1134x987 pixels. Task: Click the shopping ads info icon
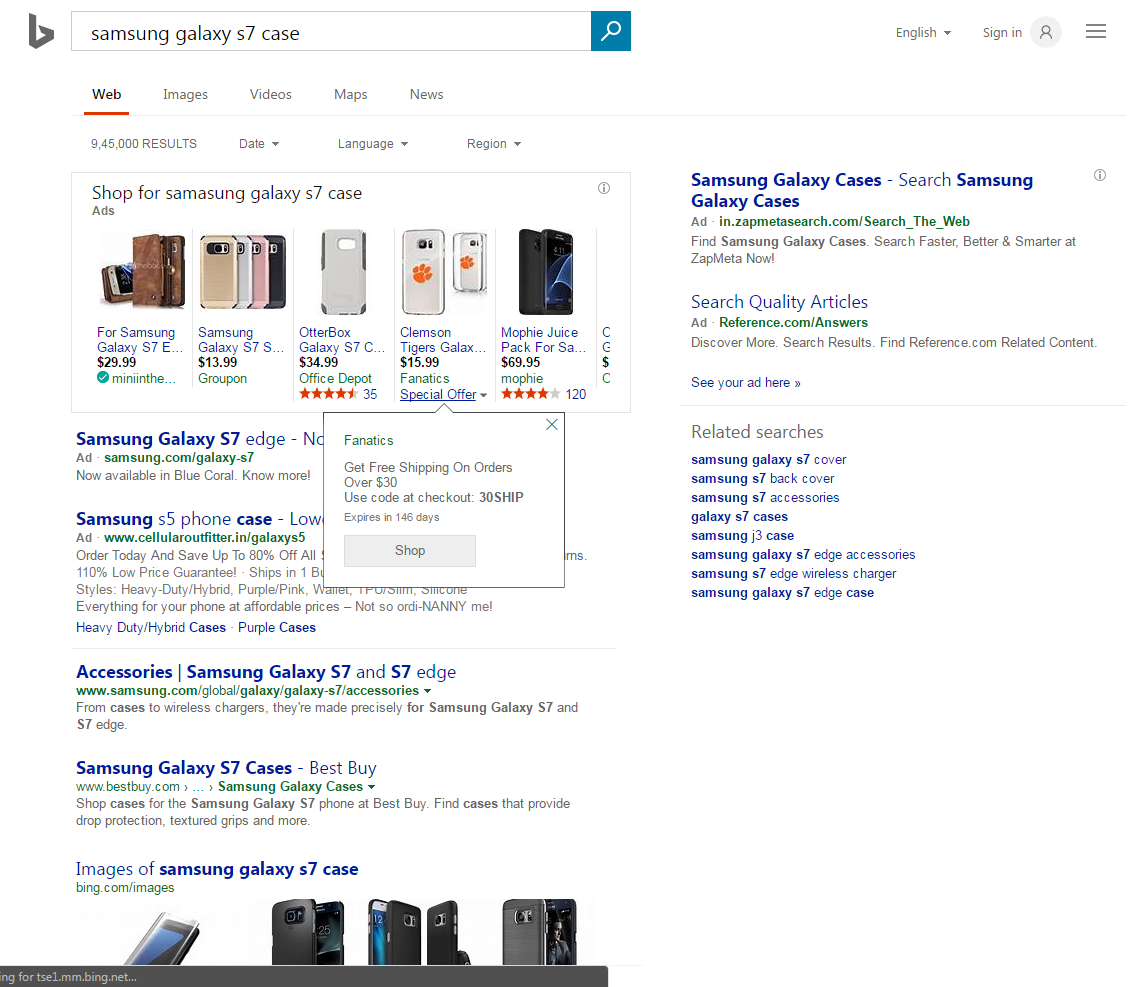[604, 188]
